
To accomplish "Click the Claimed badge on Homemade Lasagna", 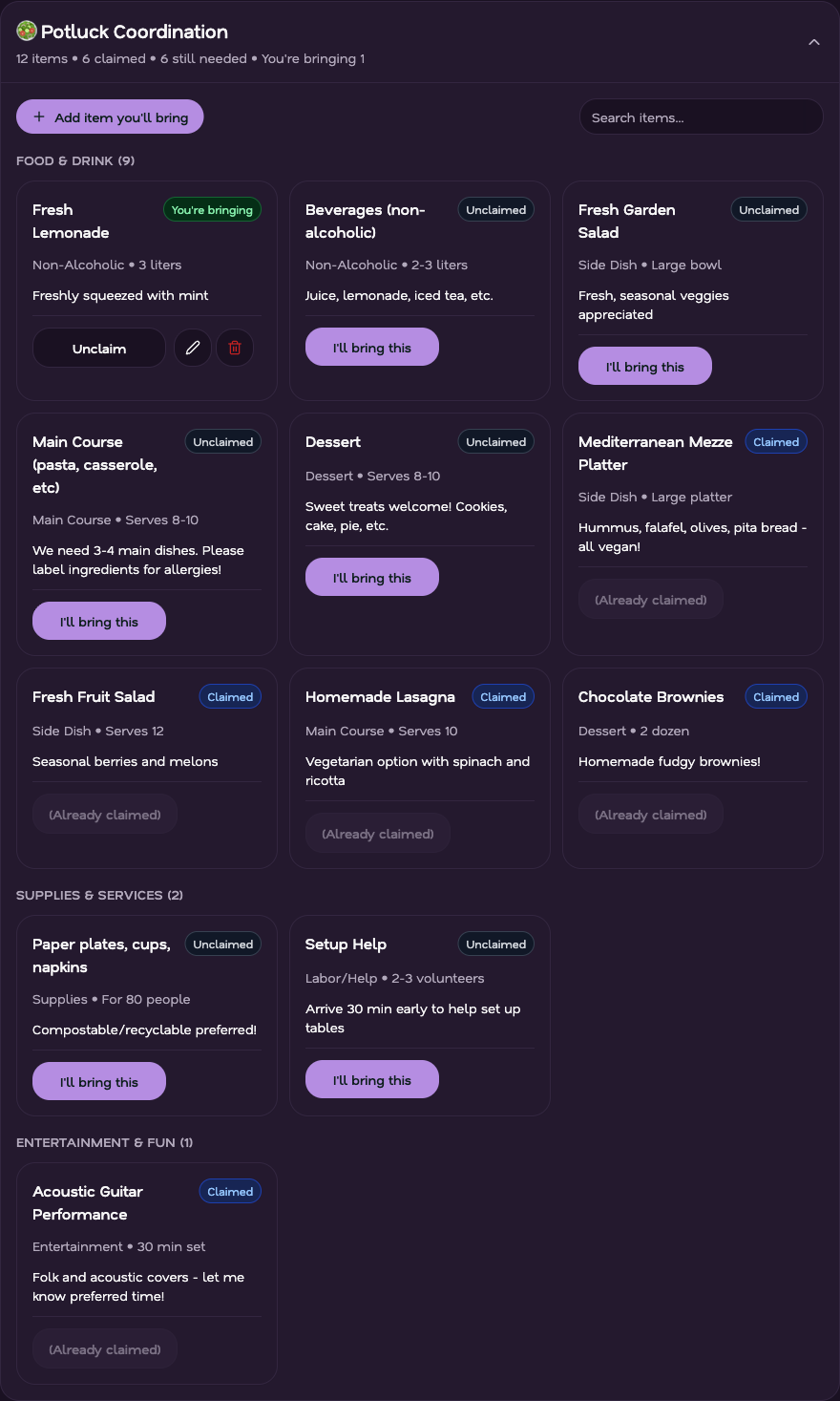I will coord(503,697).
